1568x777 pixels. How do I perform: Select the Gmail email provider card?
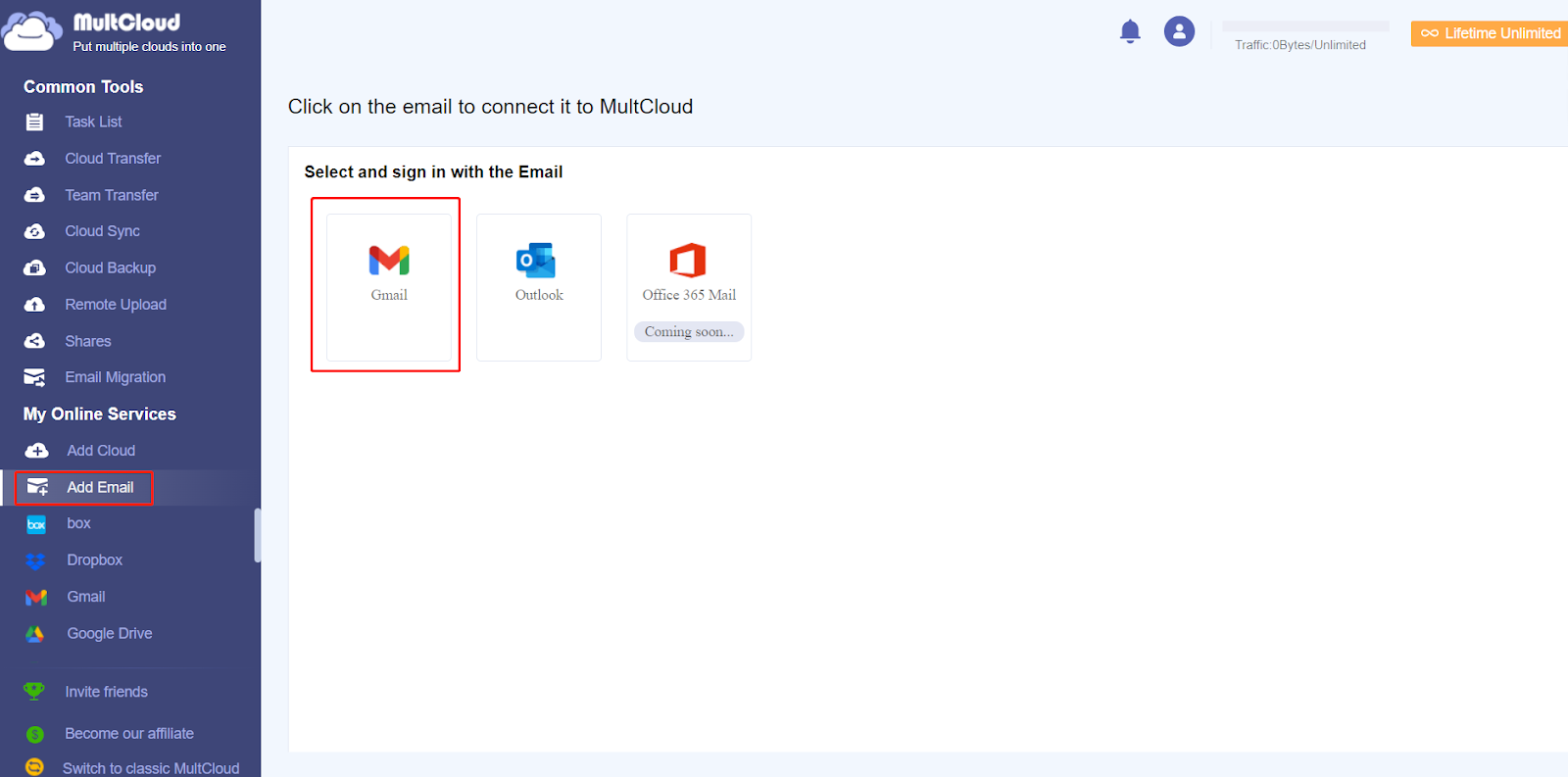(389, 287)
